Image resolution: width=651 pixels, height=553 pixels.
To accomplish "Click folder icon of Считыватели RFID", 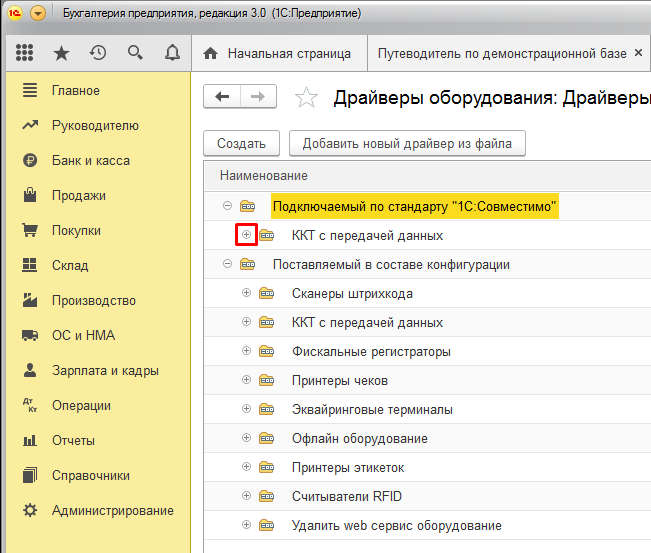I will pyautogui.click(x=267, y=497).
